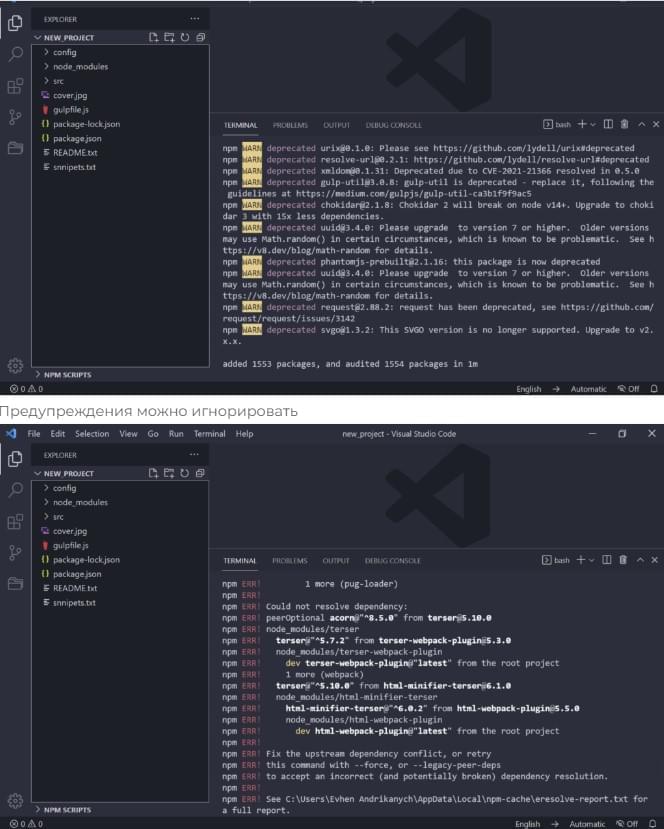Image resolution: width=664 pixels, height=829 pixels.
Task: Expand node_modules folder in upper window
Action: tap(120, 67)
